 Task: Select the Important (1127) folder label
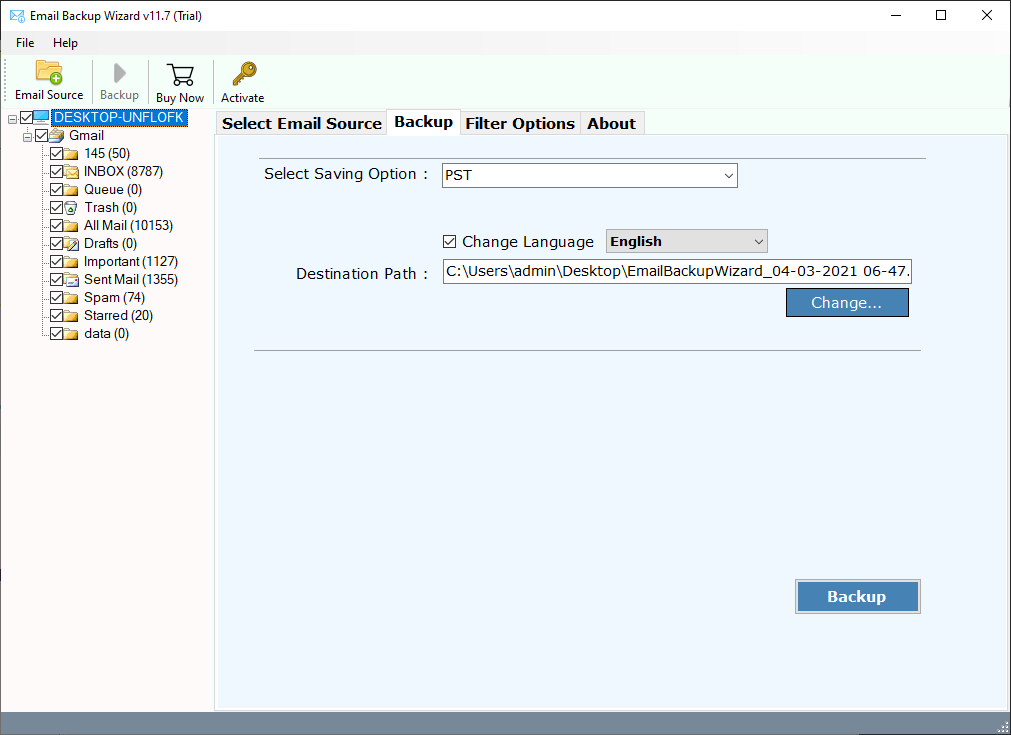tap(131, 262)
